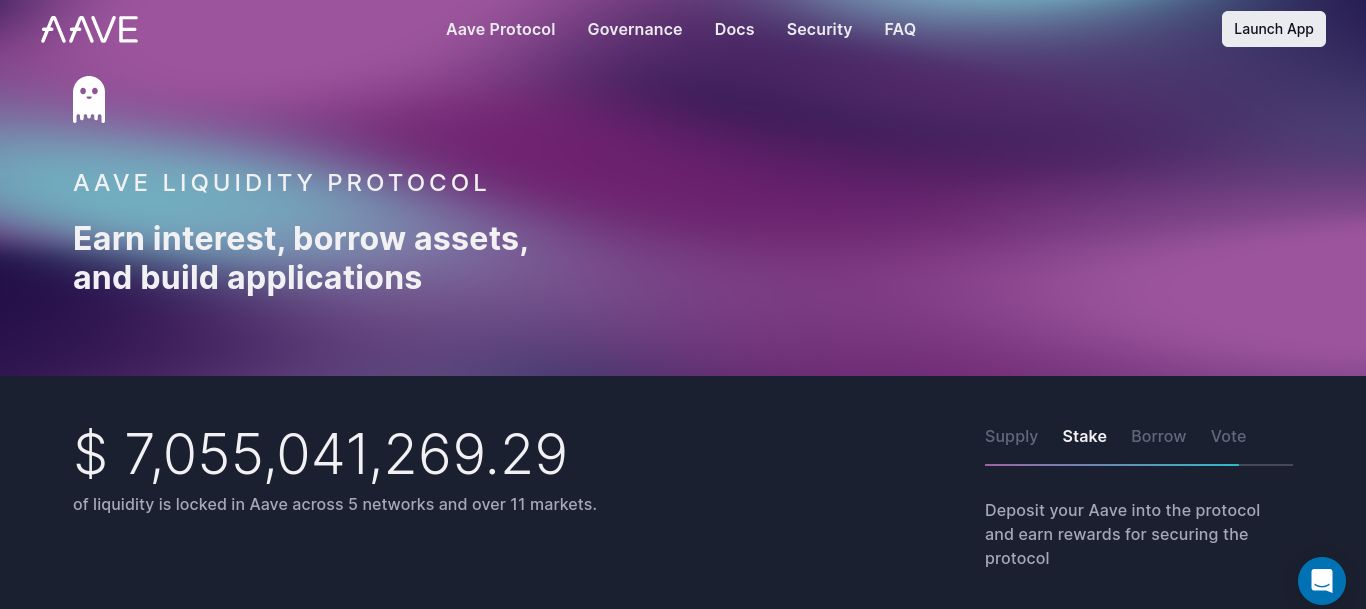1366x609 pixels.
Task: Select the Stake tab
Action: pyautogui.click(x=1084, y=436)
